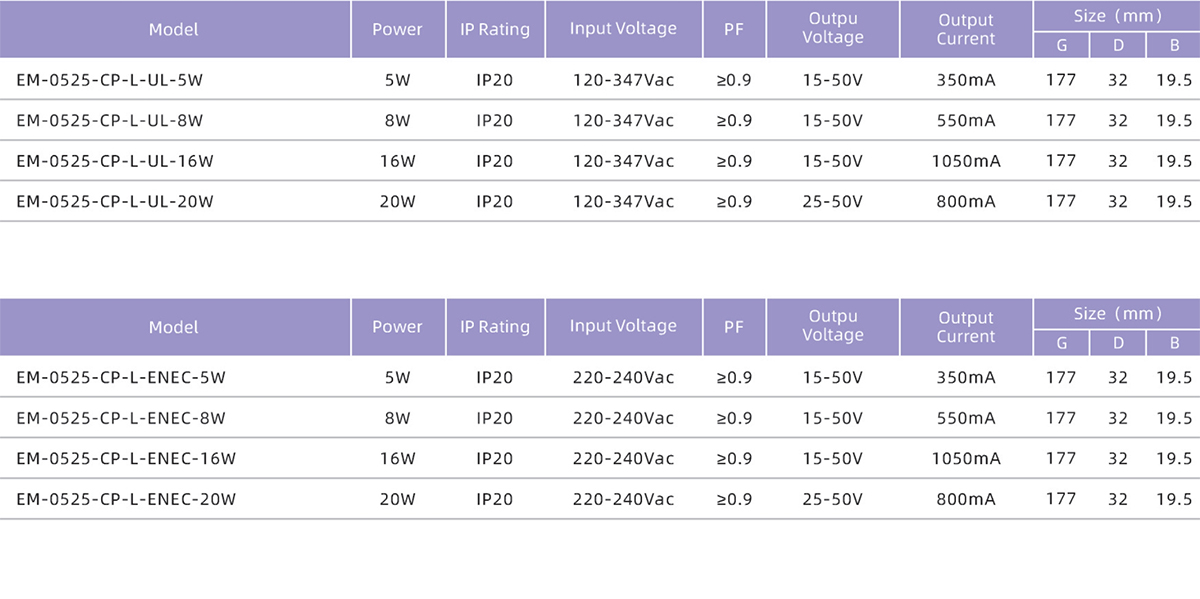Screen dimensions: 1200x599
Task: Select the 1050mA output current in UL-16W row
Action: [966, 161]
